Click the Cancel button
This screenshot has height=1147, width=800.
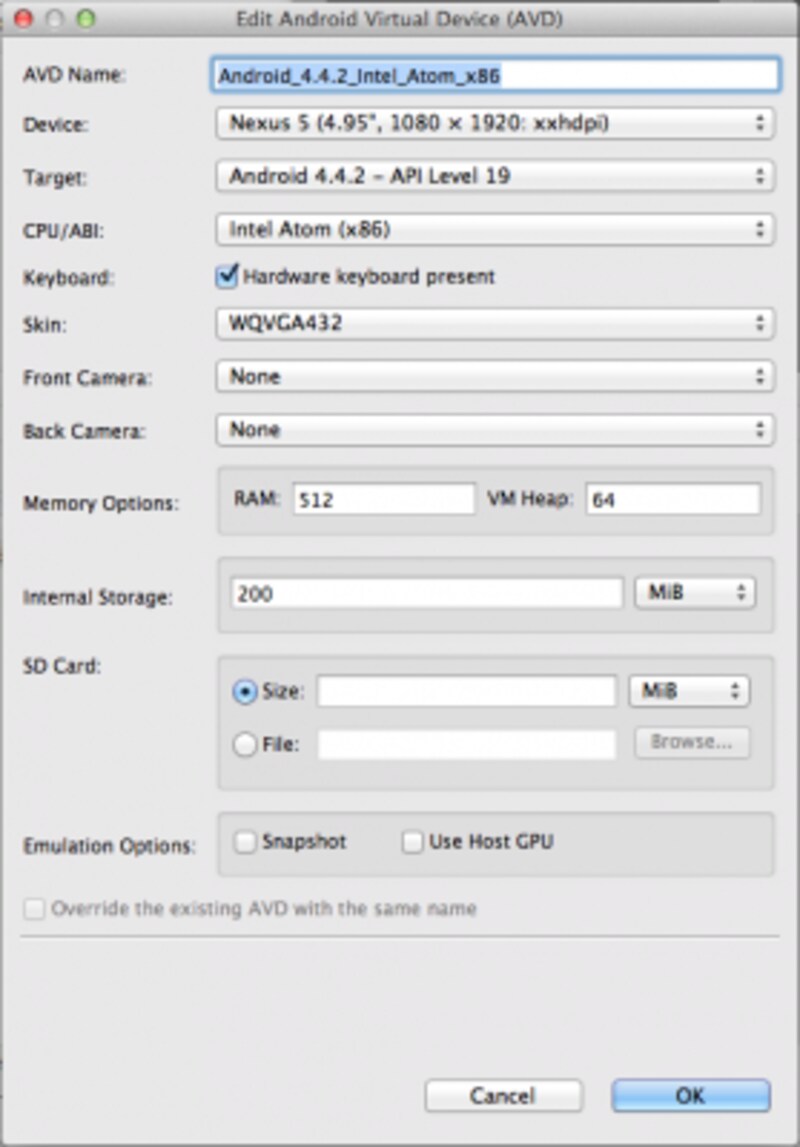coord(503,1096)
